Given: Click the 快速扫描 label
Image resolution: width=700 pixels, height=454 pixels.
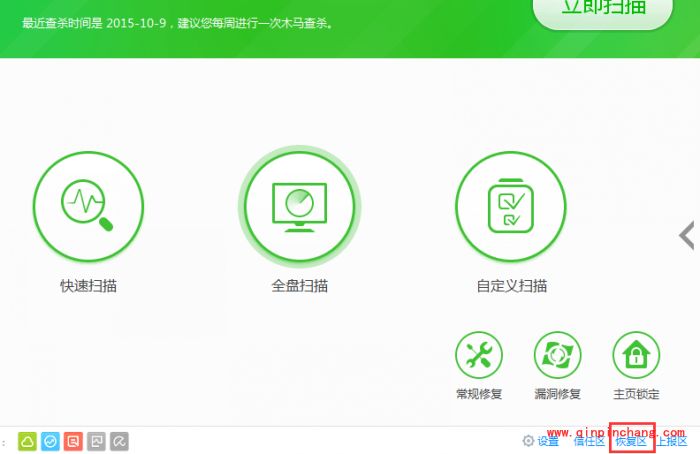Looking at the screenshot, I should 88,286.
